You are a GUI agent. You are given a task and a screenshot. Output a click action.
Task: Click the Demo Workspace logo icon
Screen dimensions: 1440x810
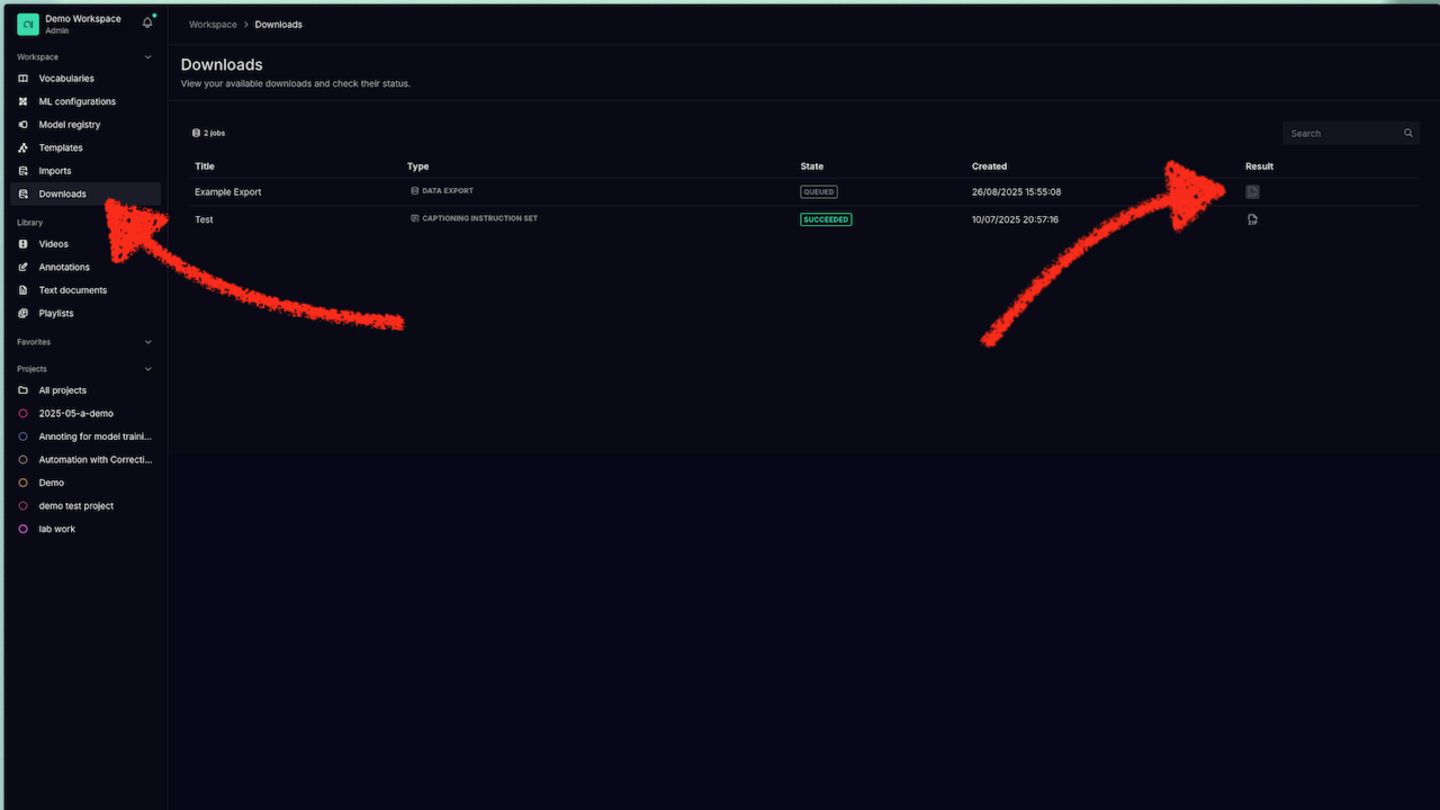(x=28, y=24)
